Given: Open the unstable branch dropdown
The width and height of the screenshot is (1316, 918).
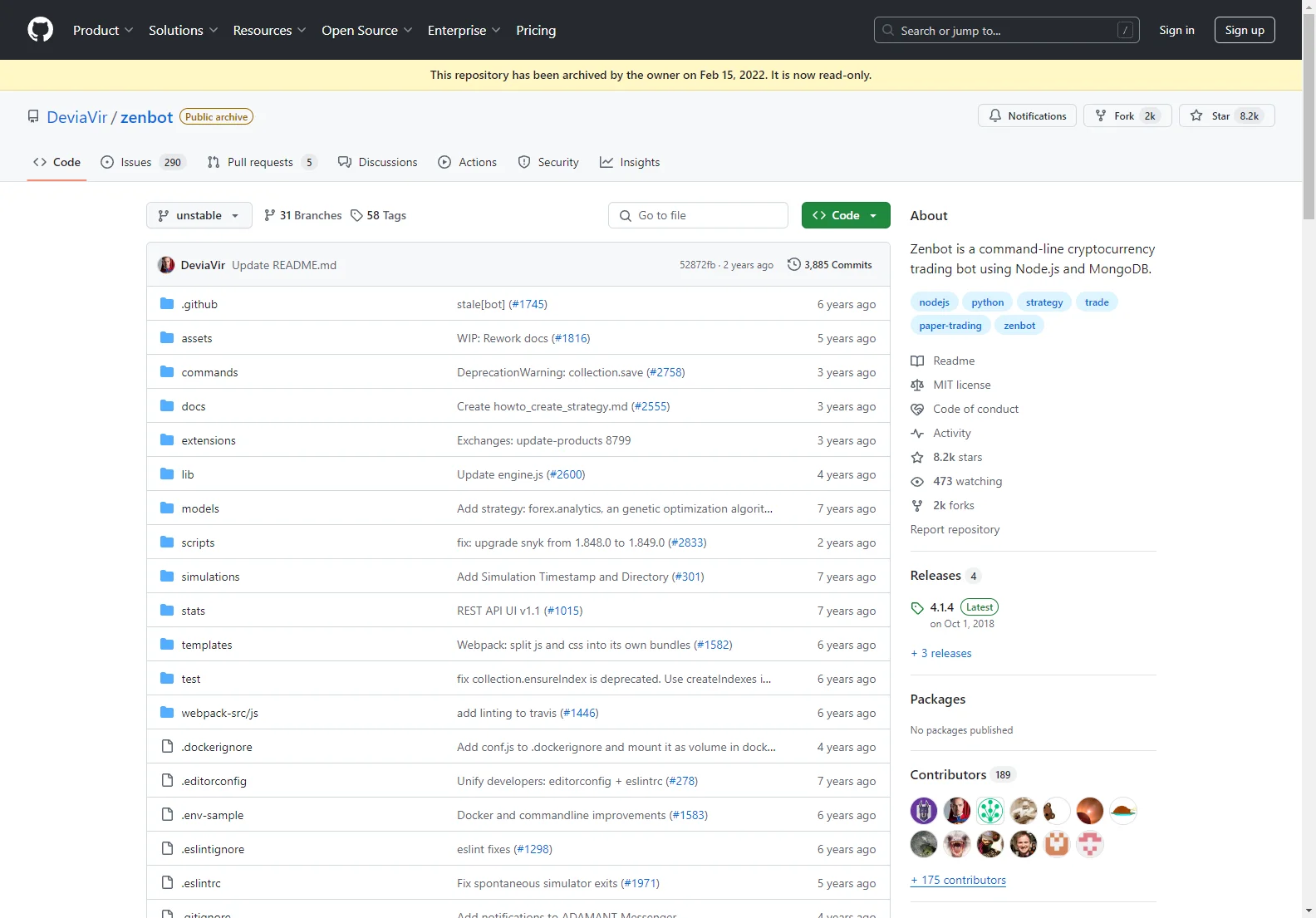Looking at the screenshot, I should [199, 215].
